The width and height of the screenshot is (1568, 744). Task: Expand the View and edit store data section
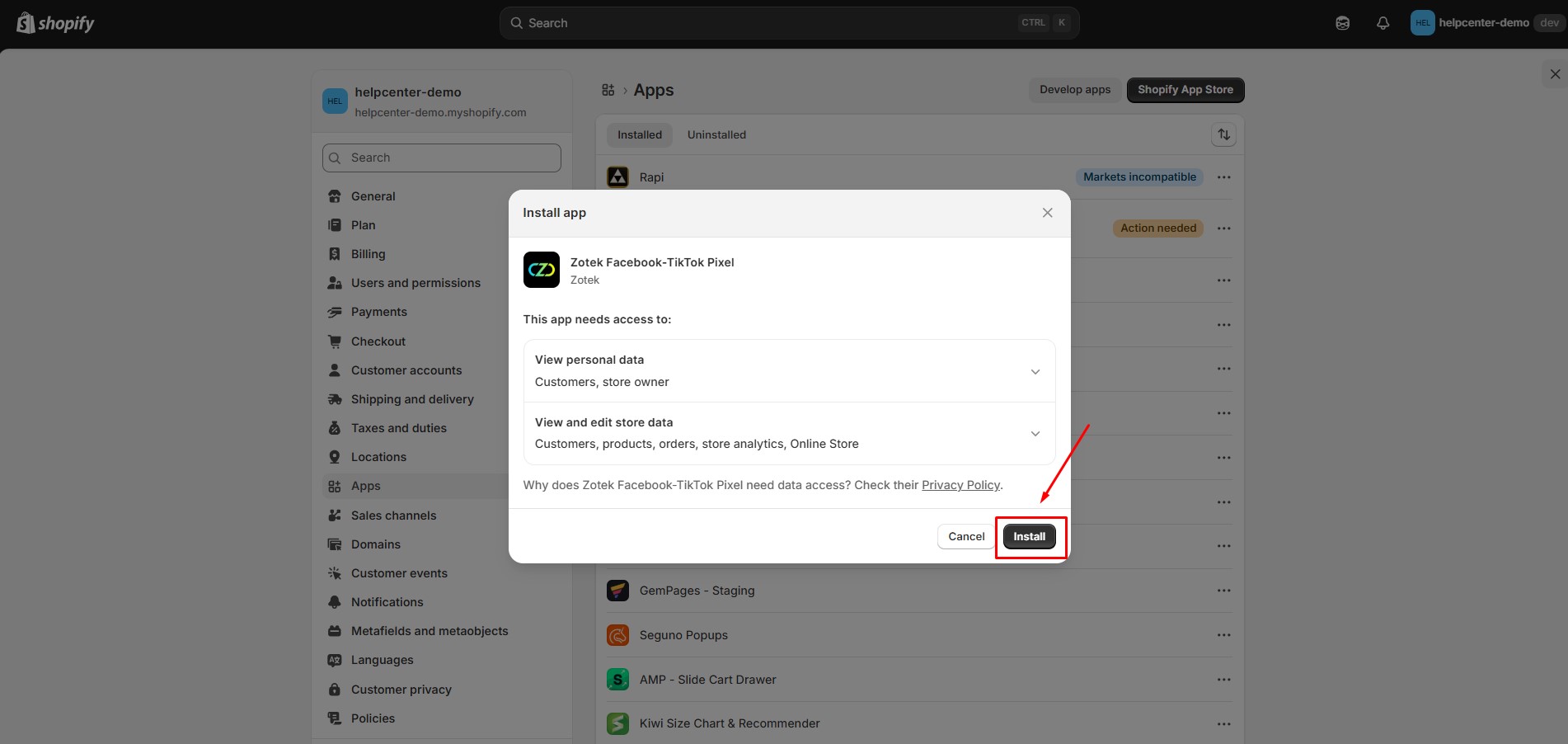[1035, 433]
